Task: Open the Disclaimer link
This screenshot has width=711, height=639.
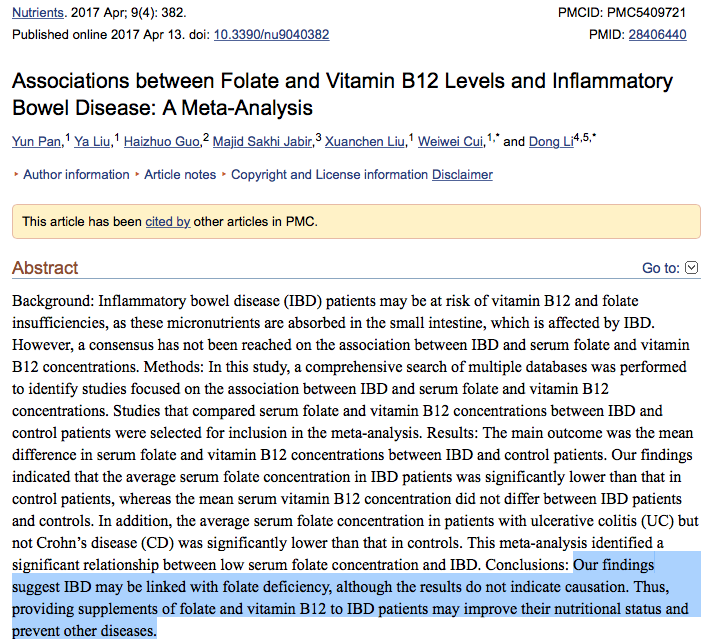Action: point(462,175)
